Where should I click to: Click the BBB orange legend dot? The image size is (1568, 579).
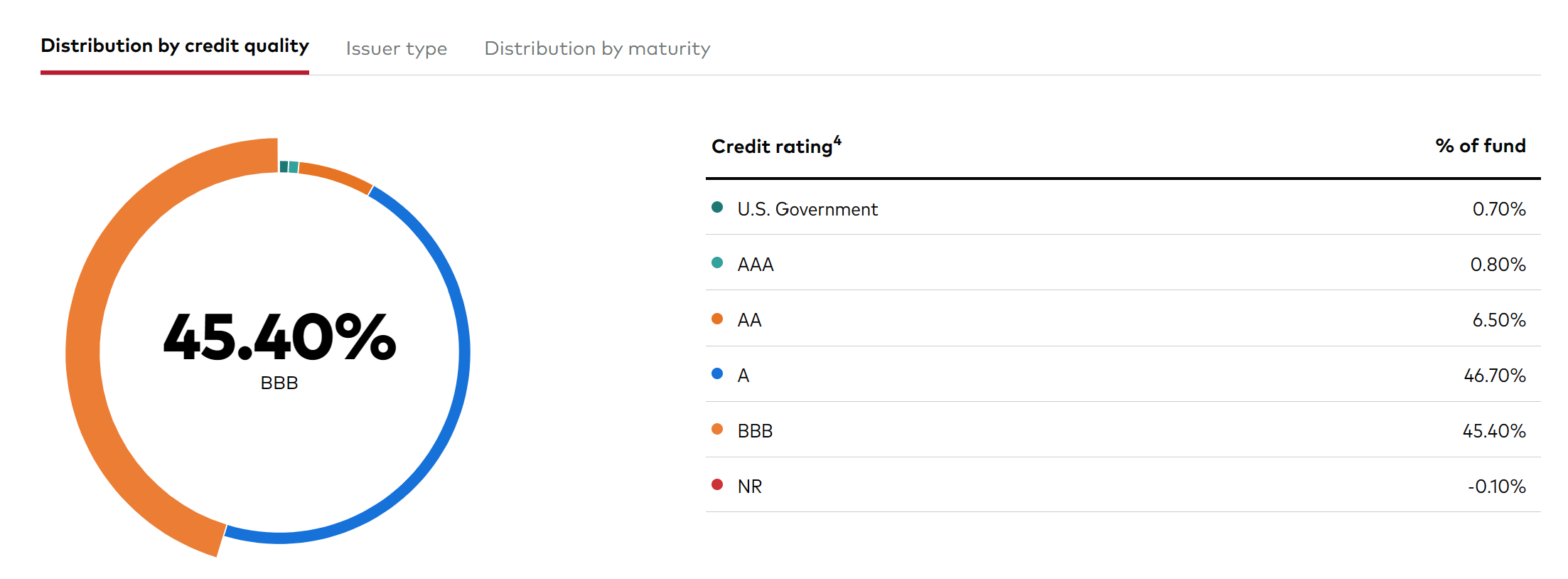coord(719,430)
